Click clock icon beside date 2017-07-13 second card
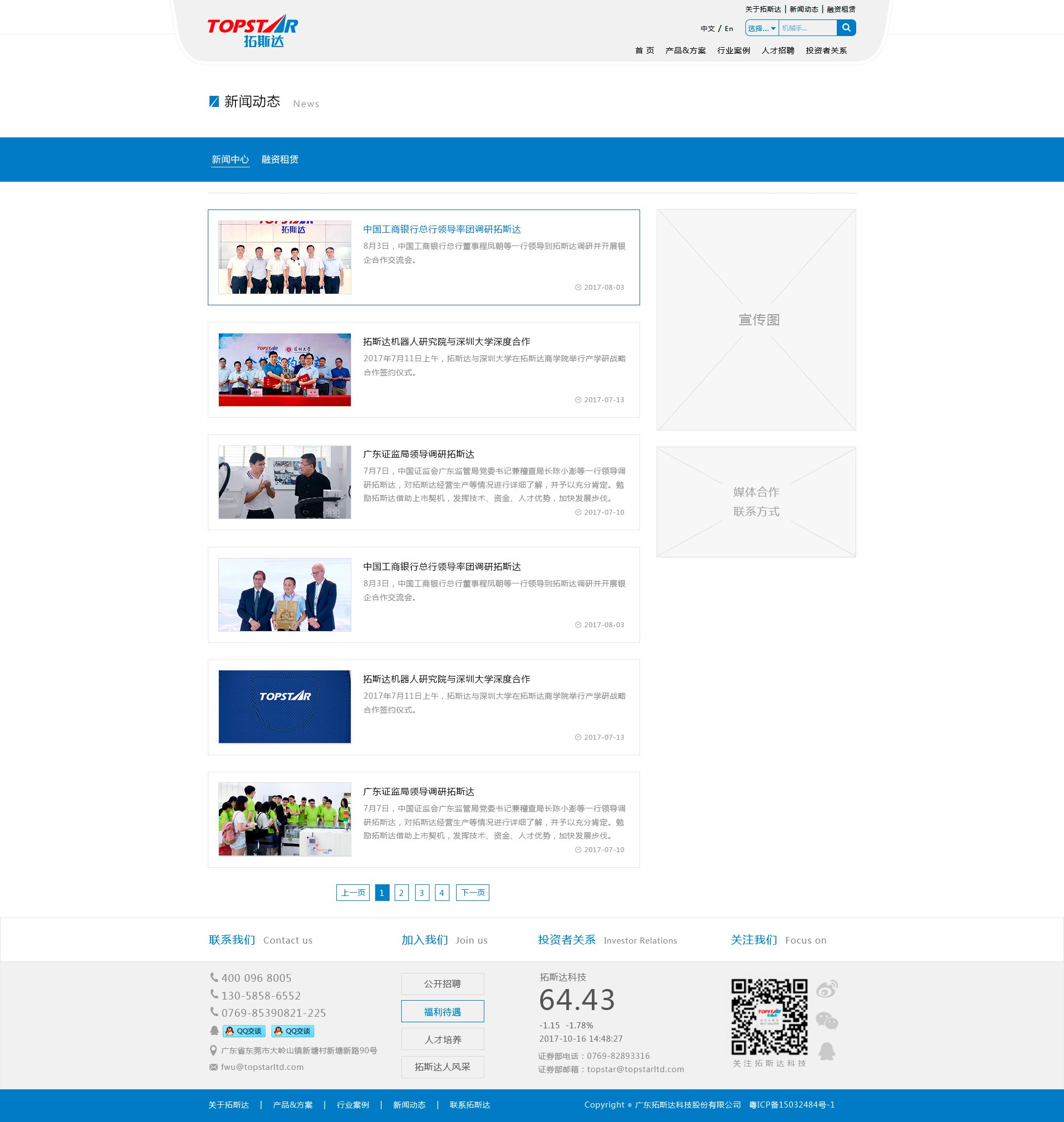This screenshot has width=1064, height=1122. [x=578, y=399]
